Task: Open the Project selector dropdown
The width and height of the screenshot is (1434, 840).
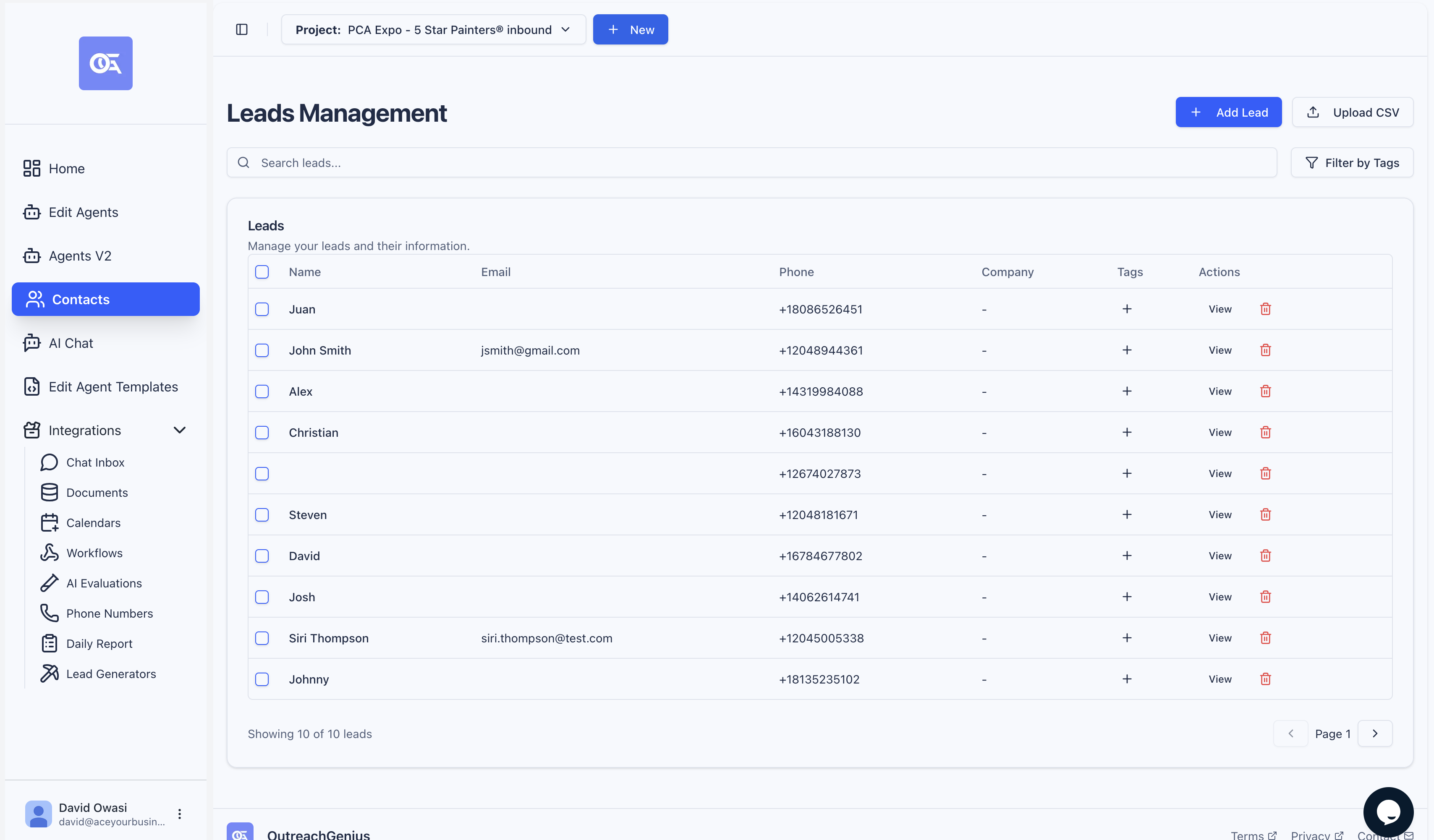Action: click(433, 29)
